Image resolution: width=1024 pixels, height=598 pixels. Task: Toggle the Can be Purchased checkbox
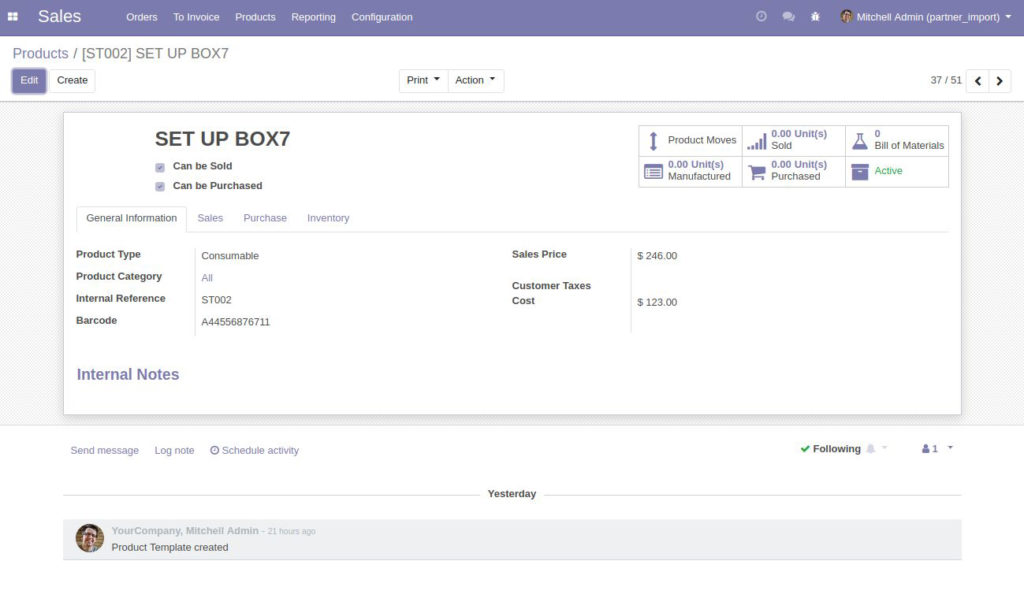(160, 187)
